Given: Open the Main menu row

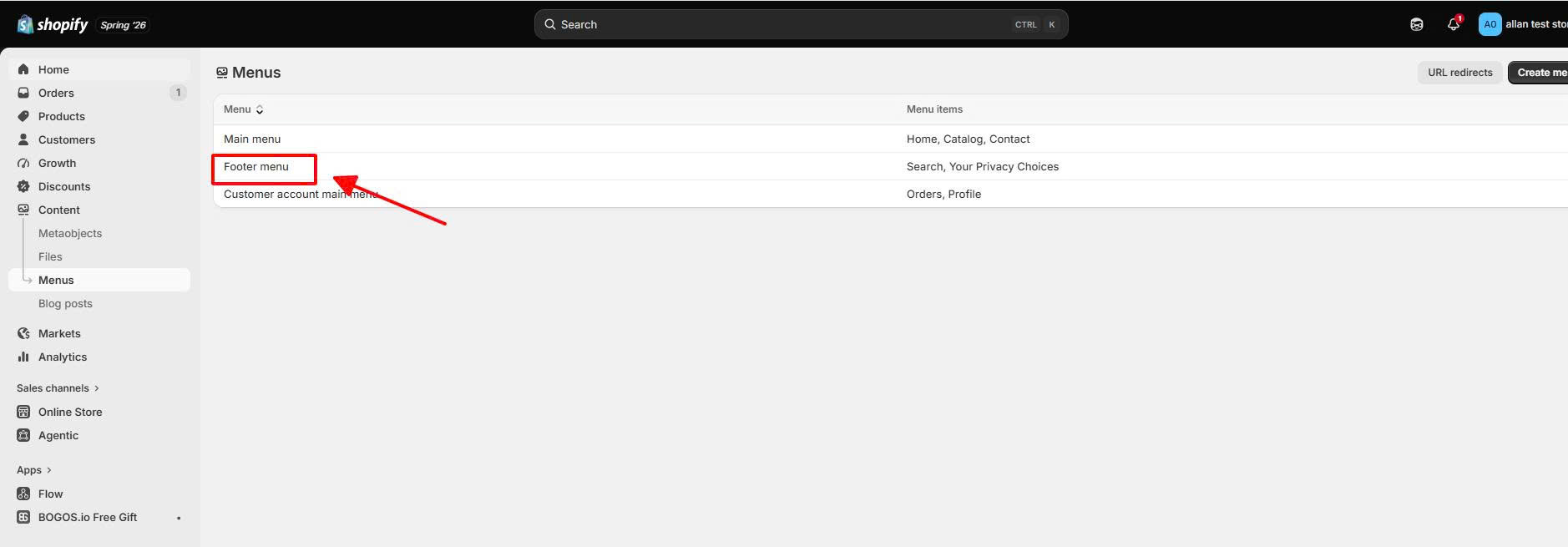Looking at the screenshot, I should (x=891, y=139).
